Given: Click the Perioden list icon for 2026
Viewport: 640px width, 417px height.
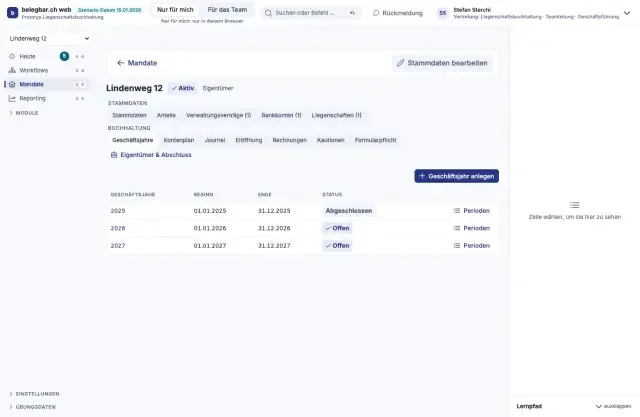Looking at the screenshot, I should (457, 228).
